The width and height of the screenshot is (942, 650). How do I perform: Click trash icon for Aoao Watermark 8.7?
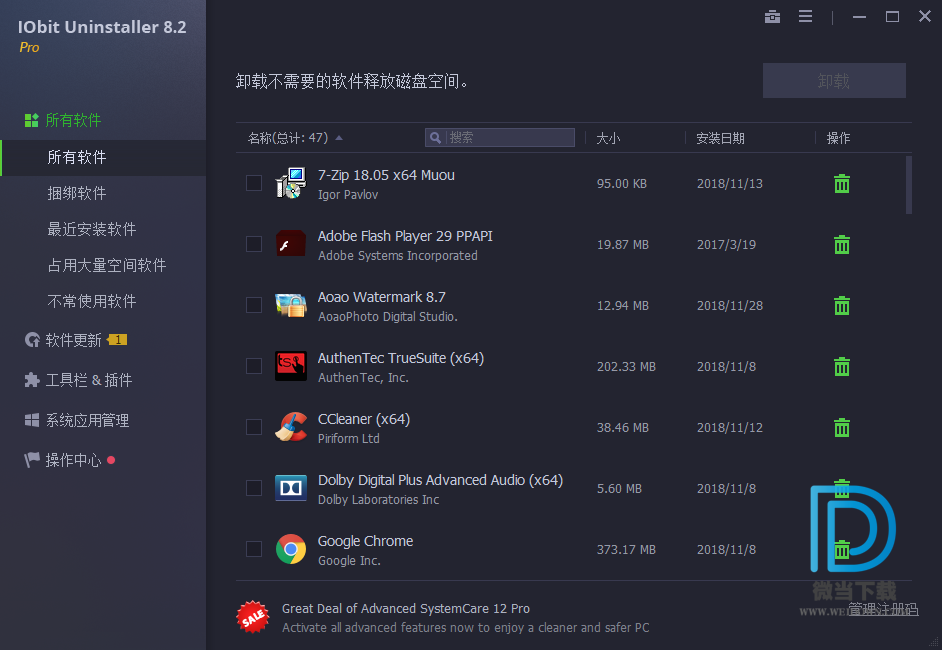[x=842, y=306]
